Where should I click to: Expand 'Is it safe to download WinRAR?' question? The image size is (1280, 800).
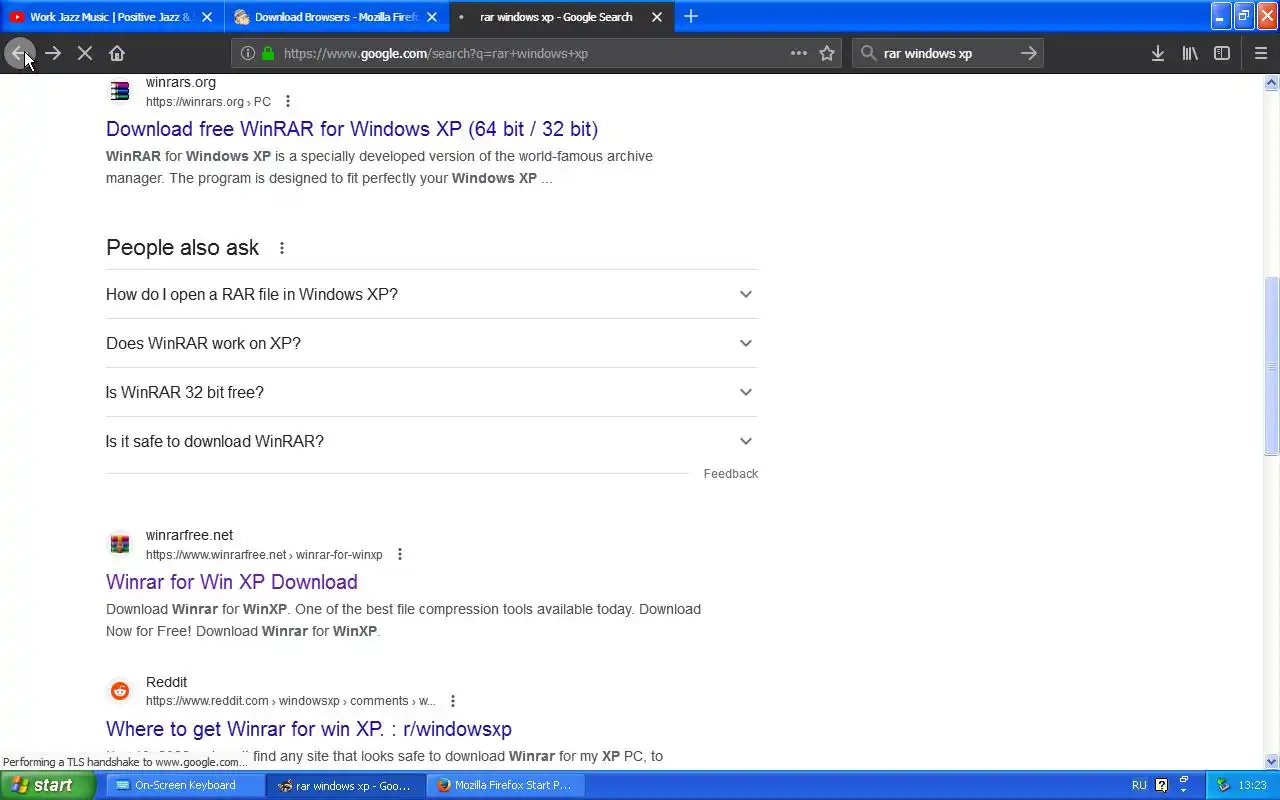click(432, 441)
